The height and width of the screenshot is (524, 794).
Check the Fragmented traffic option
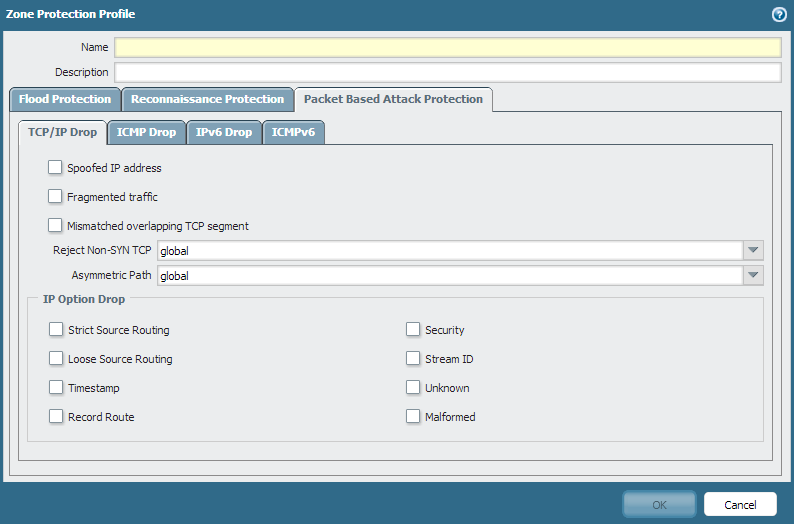(55, 197)
